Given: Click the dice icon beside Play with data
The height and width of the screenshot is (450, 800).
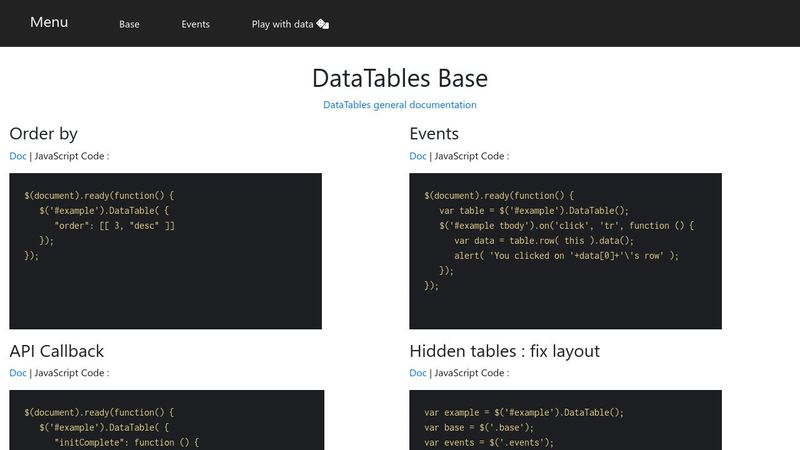Looking at the screenshot, I should click(x=322, y=24).
